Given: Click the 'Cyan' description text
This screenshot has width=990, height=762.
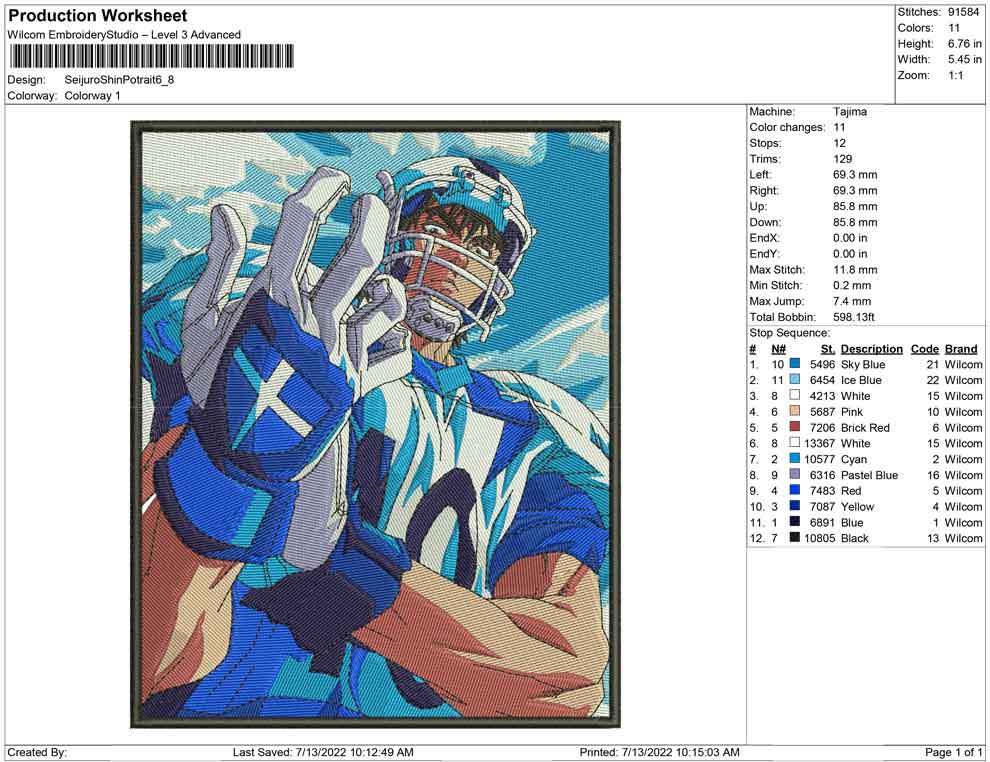Looking at the screenshot, I should pyautogui.click(x=854, y=459).
